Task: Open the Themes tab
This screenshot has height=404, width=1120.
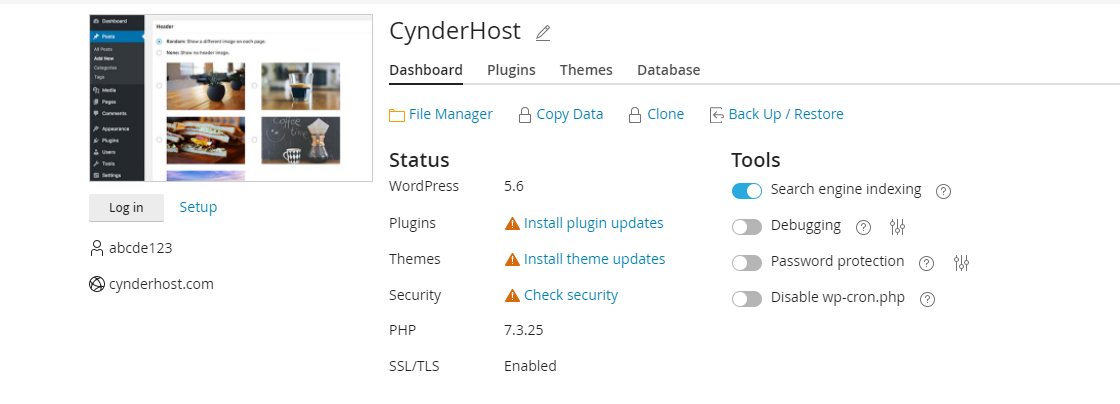Action: point(586,70)
